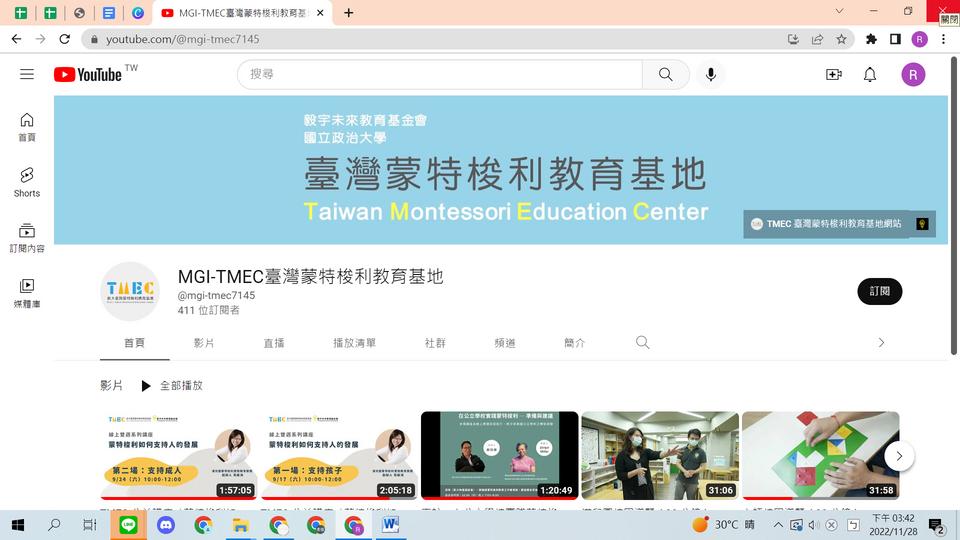Open File Explorer from taskbar
This screenshot has width=960, height=540.
point(241,525)
